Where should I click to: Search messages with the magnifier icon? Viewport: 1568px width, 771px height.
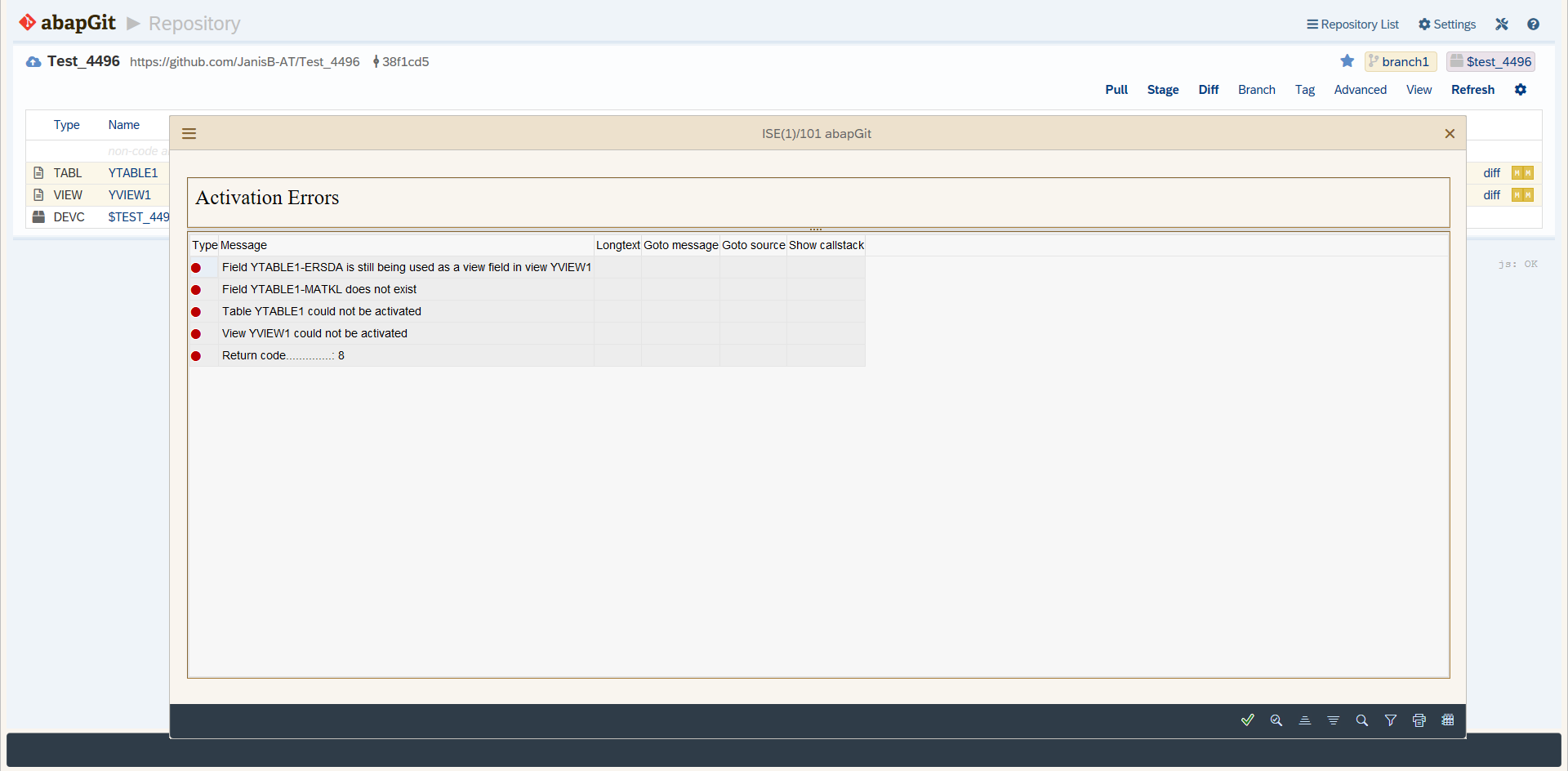[1362, 720]
